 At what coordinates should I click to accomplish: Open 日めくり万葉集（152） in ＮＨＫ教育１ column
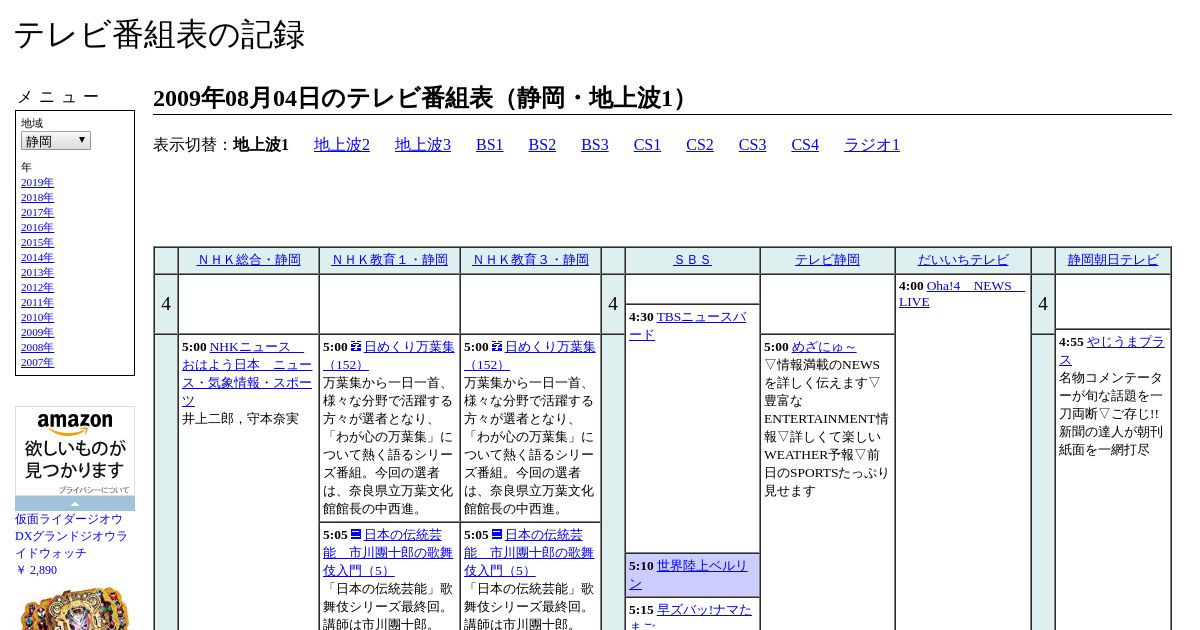tap(389, 356)
